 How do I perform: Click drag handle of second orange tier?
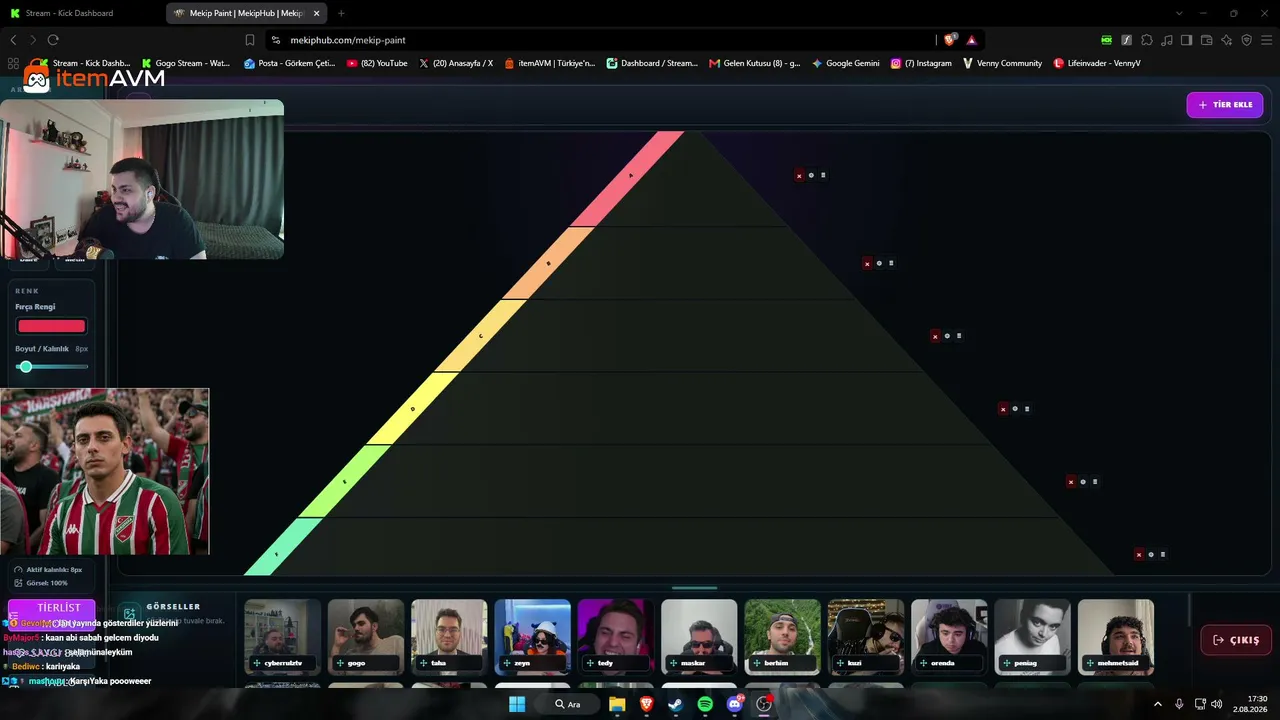pos(891,264)
